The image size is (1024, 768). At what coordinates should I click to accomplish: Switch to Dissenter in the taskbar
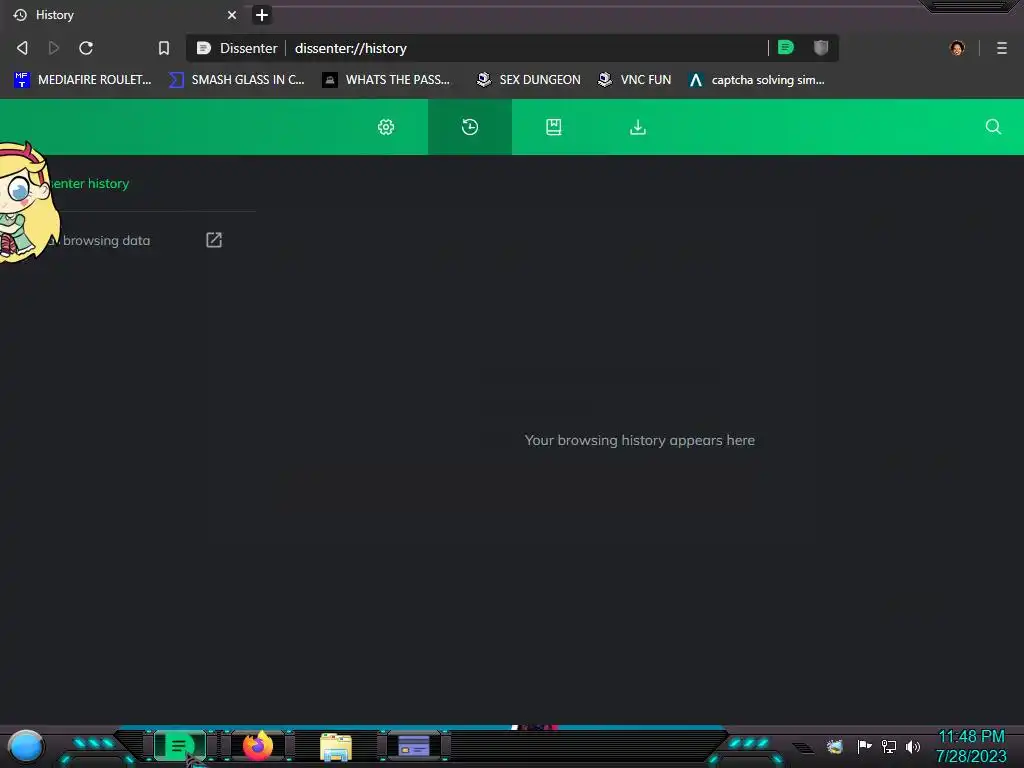coord(179,746)
